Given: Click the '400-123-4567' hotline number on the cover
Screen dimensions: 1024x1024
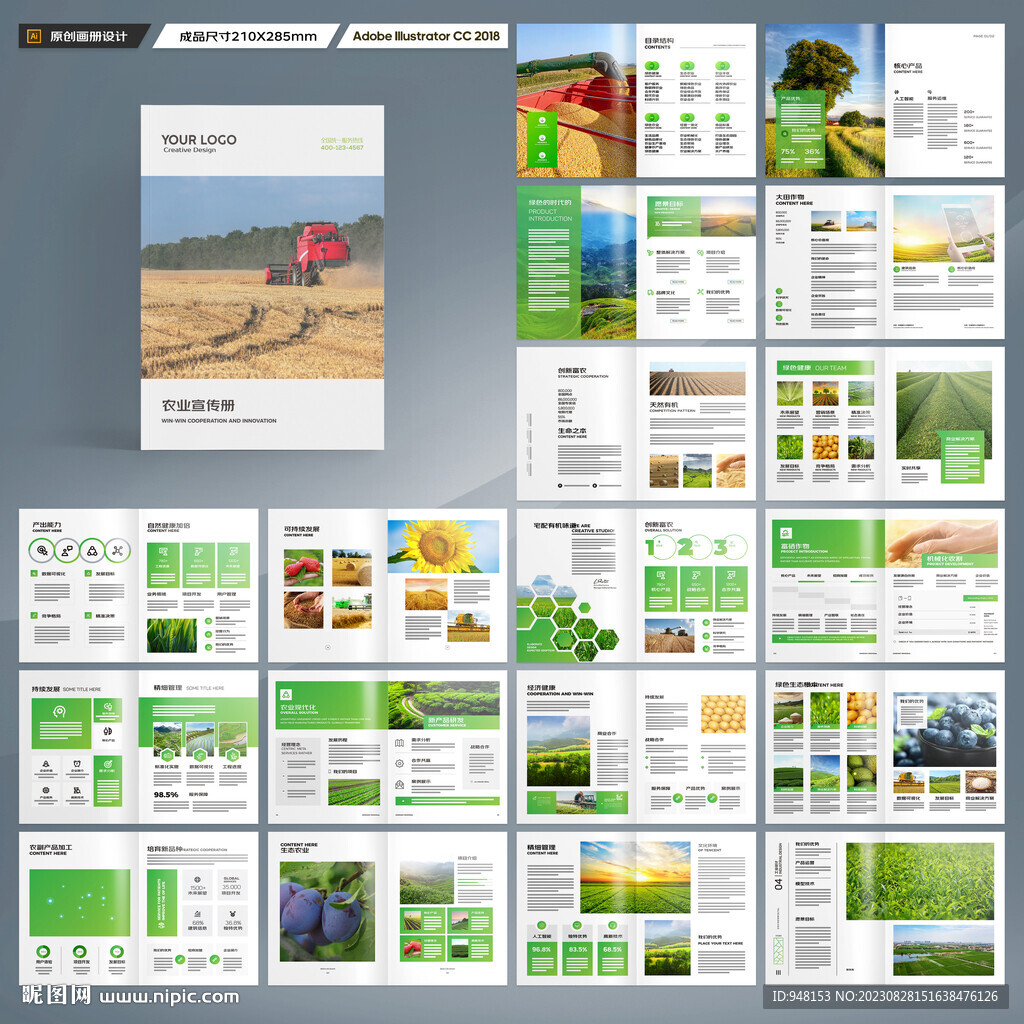Looking at the screenshot, I should point(342,148).
